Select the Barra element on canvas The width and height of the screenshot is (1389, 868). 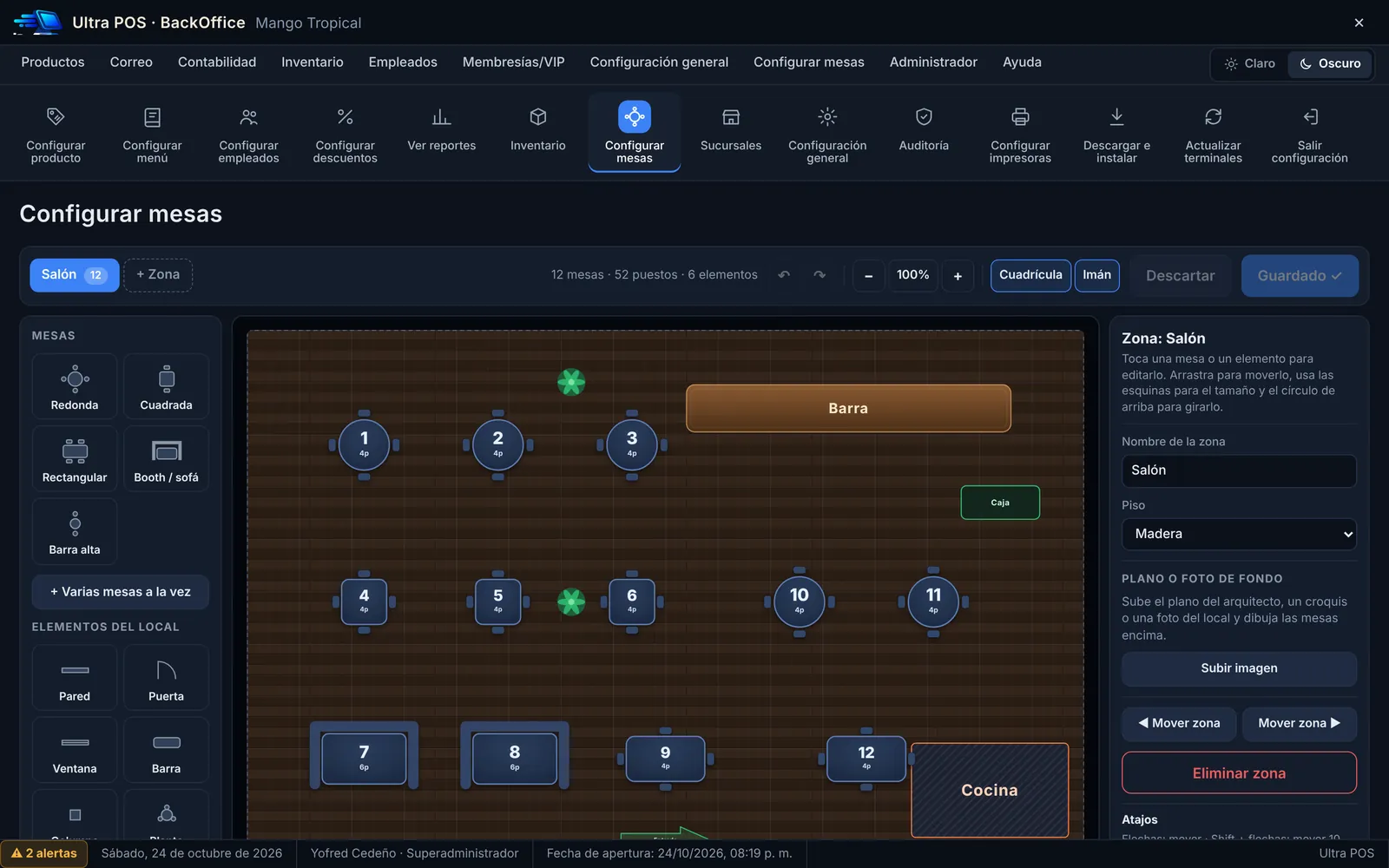(848, 408)
